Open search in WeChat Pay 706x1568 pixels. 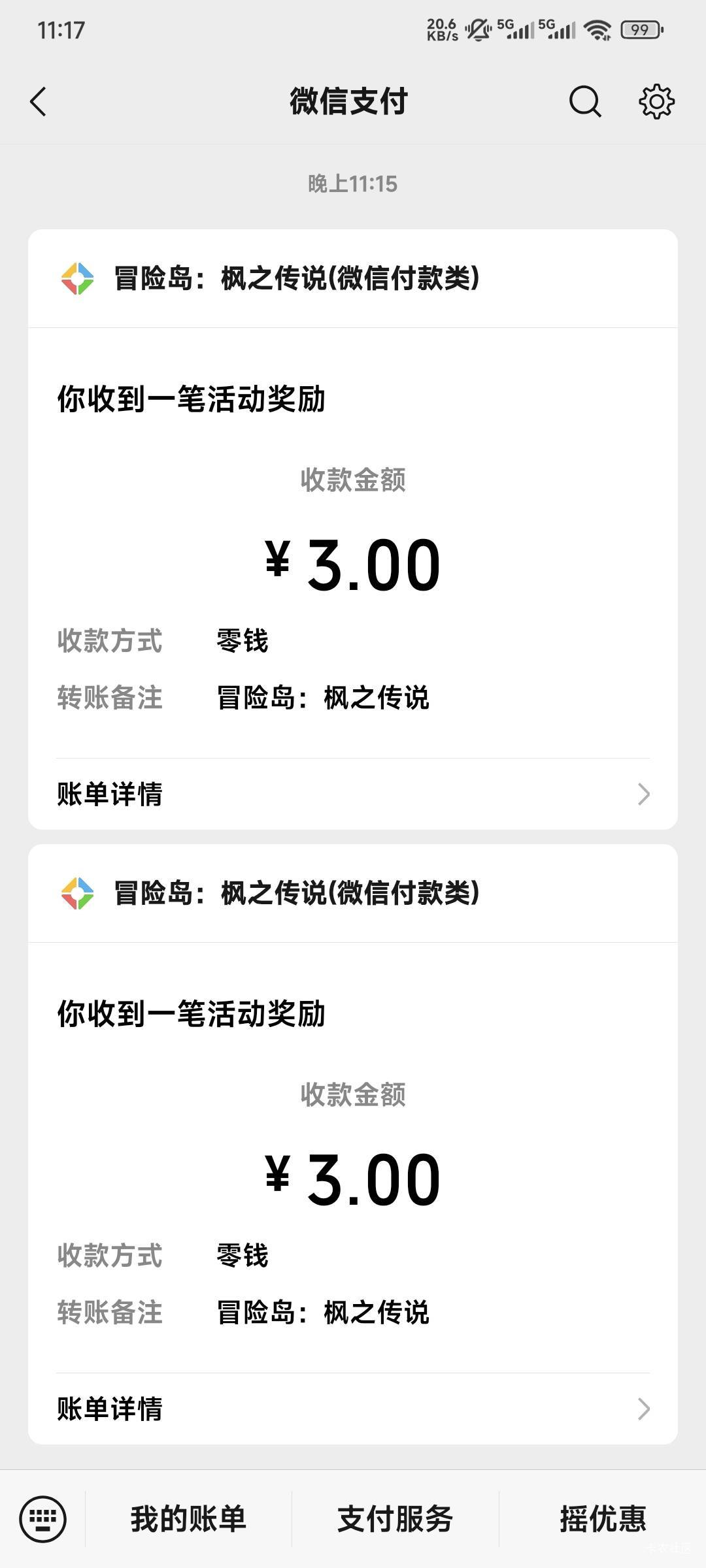point(584,102)
